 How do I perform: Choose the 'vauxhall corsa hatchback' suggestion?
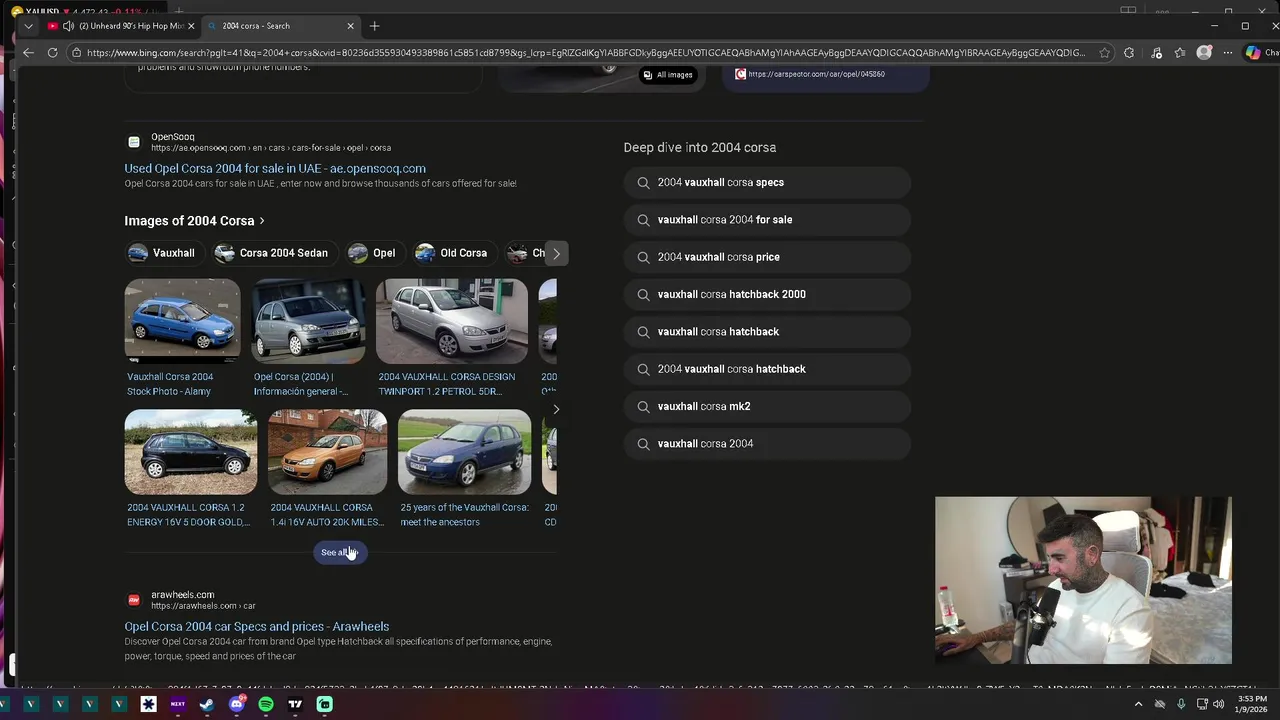(x=767, y=332)
